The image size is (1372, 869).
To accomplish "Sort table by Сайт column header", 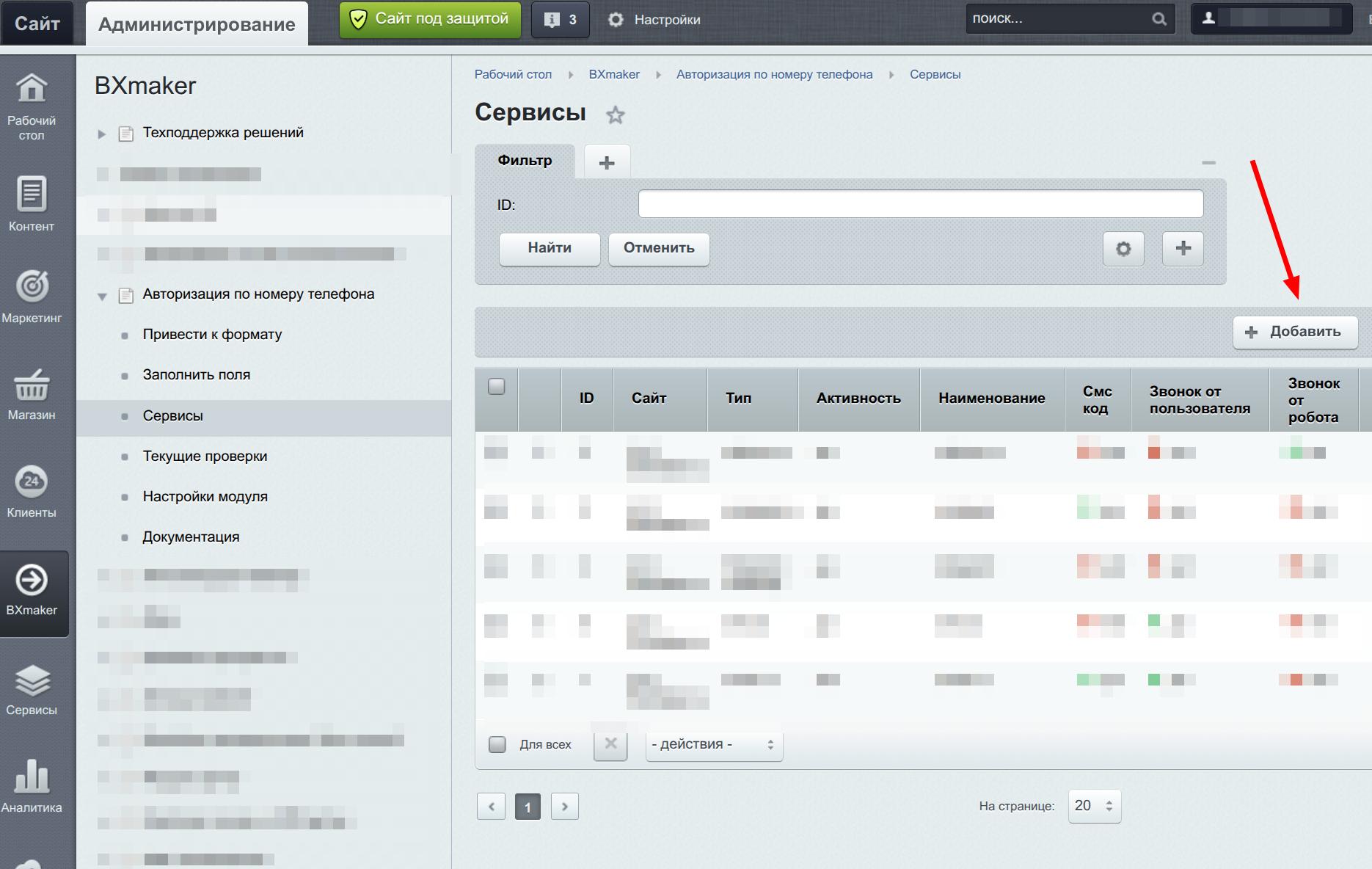I will (660, 399).
